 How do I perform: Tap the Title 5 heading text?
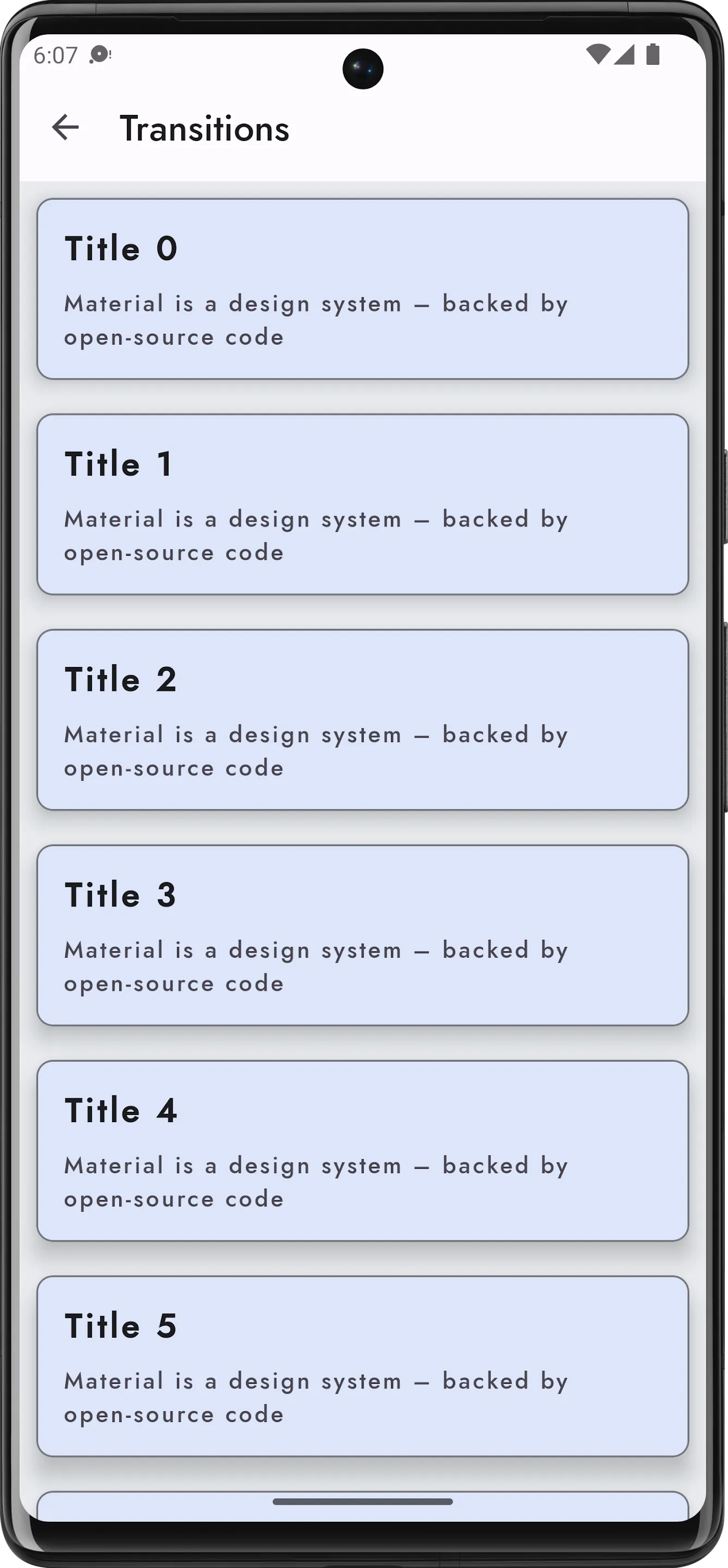(120, 1326)
